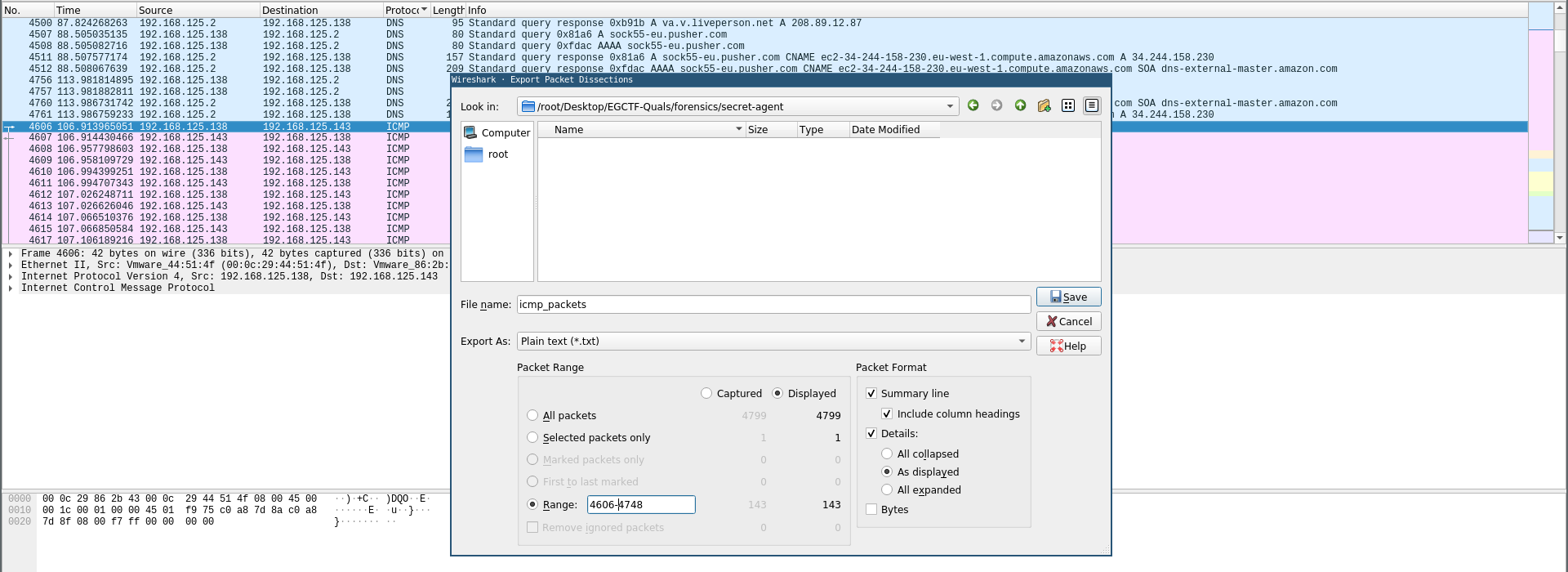This screenshot has height=572, width=1568.
Task: Click the green Back arrow icon
Action: tap(973, 105)
